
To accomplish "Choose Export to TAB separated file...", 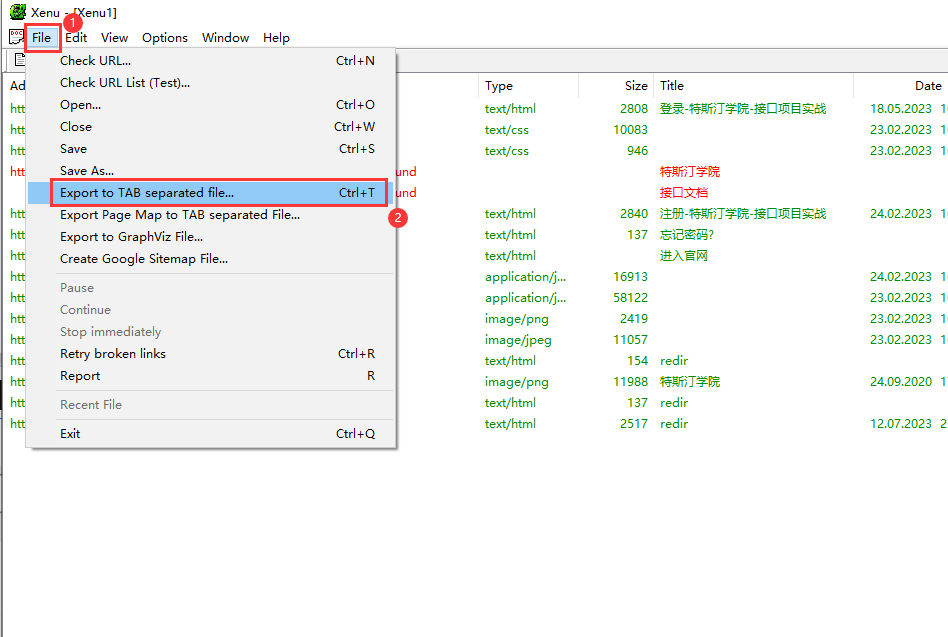I will (x=210, y=193).
